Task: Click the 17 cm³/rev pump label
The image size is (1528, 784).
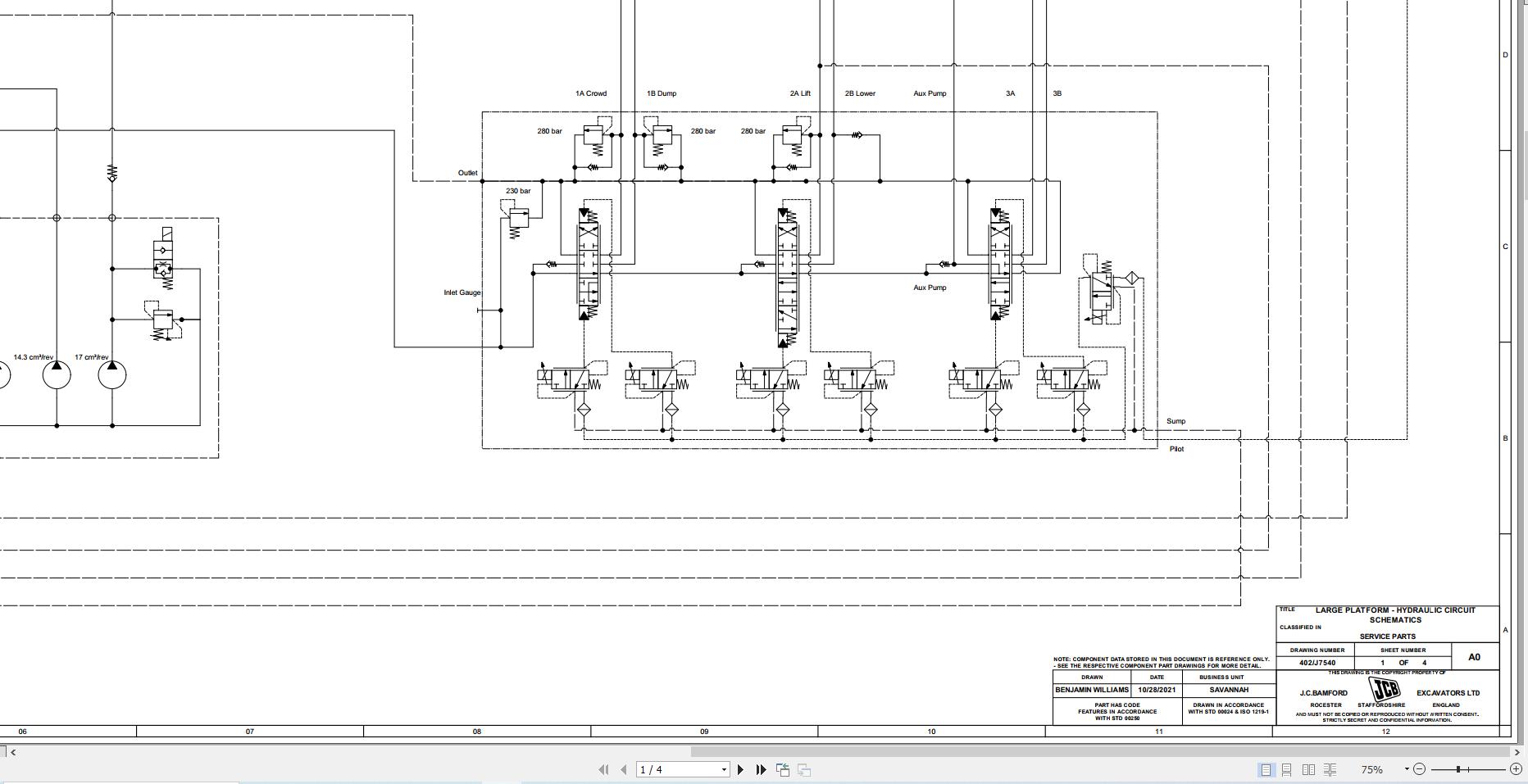Action: (x=91, y=357)
